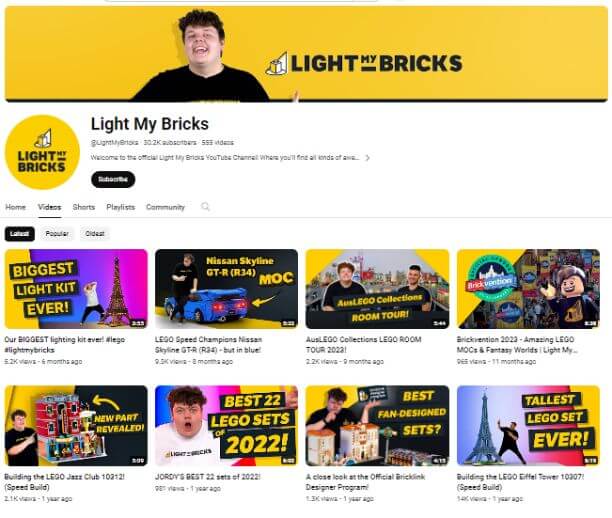The width and height of the screenshot is (612, 518).
Task: Open the Nissan Skyline GT-R MOC thumbnail
Action: pyautogui.click(x=226, y=289)
